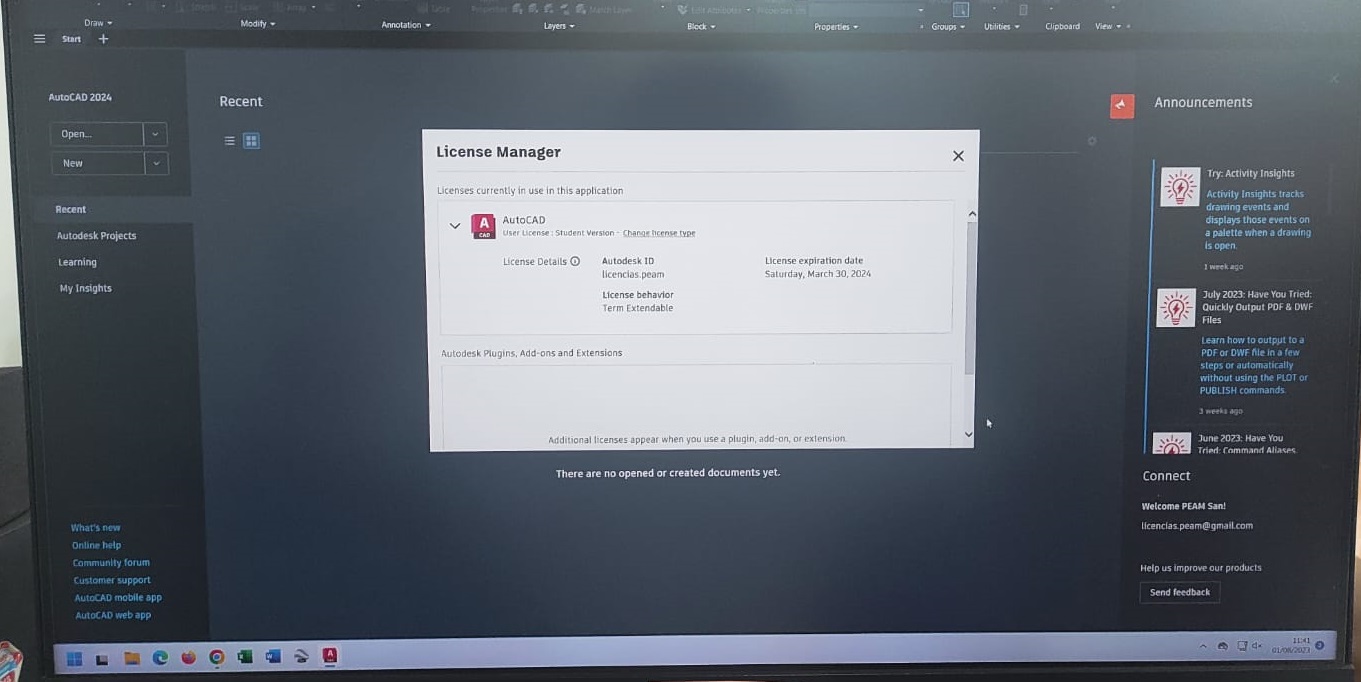Select Learning in the left sidebar
The width and height of the screenshot is (1361, 682).
77,262
